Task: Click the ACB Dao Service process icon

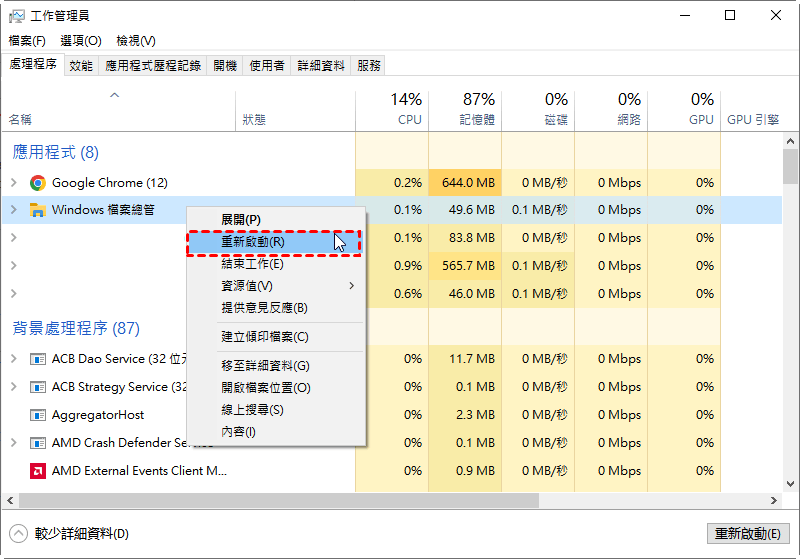Action: [x=38, y=359]
